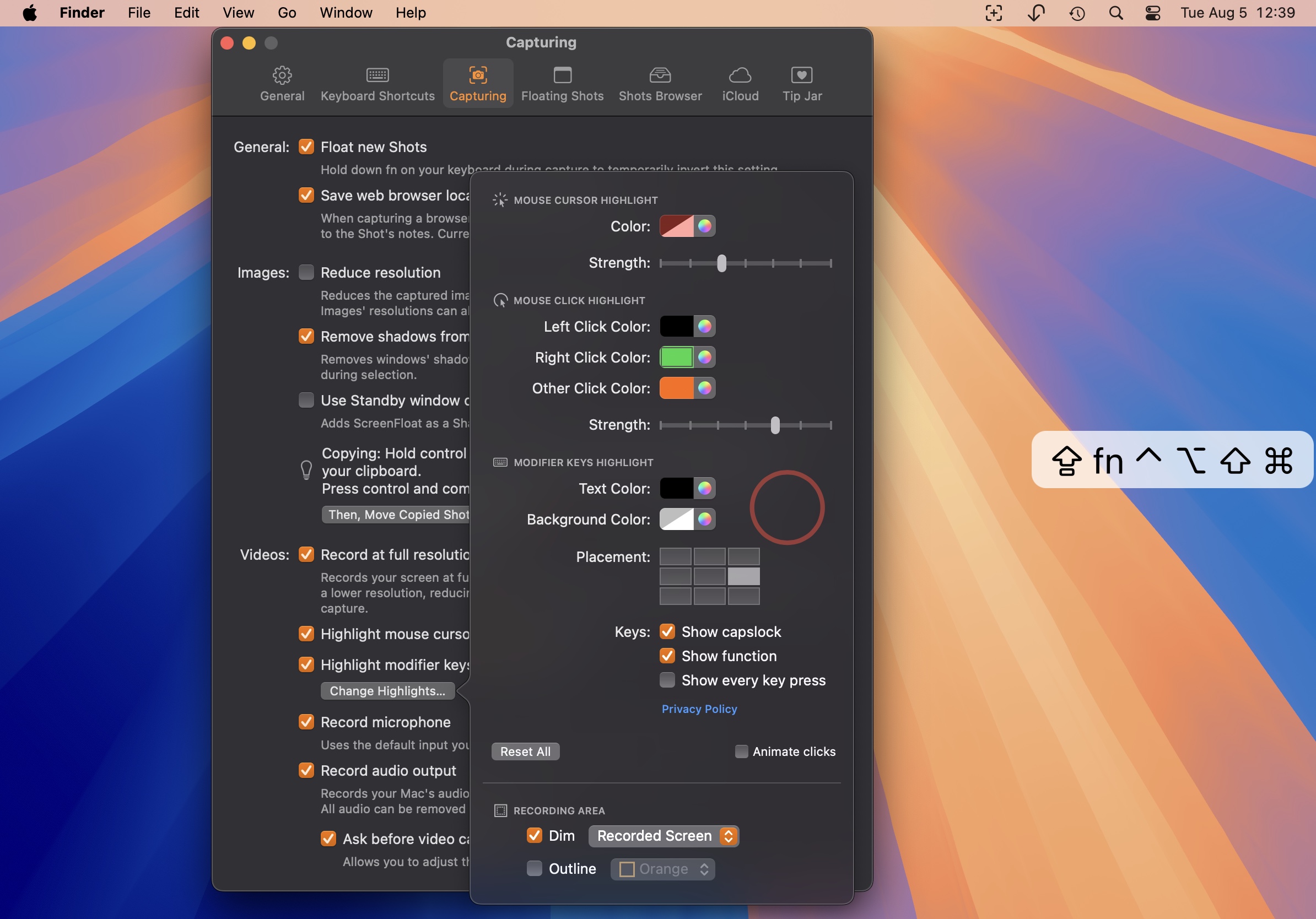Open the Then, Move Copied Shot dropdown
The height and width of the screenshot is (919, 1316).
(x=396, y=515)
